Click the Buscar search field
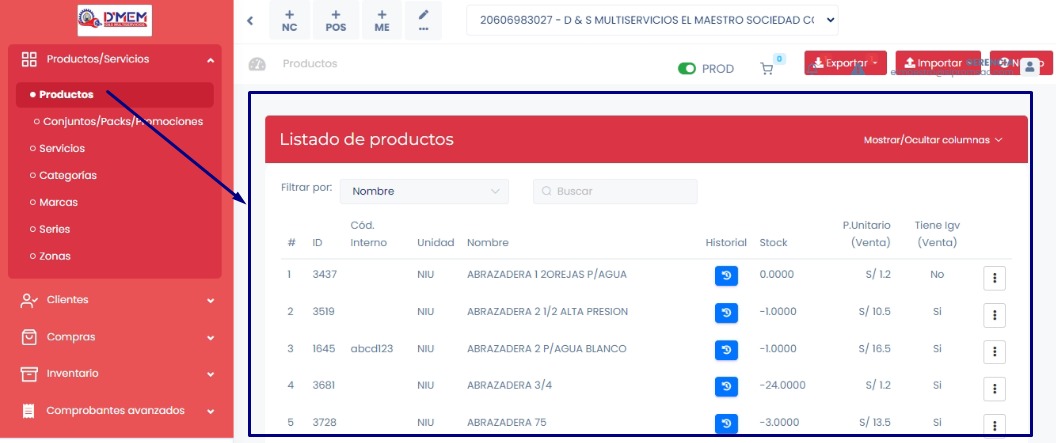This screenshot has width=1056, height=443. click(x=615, y=191)
